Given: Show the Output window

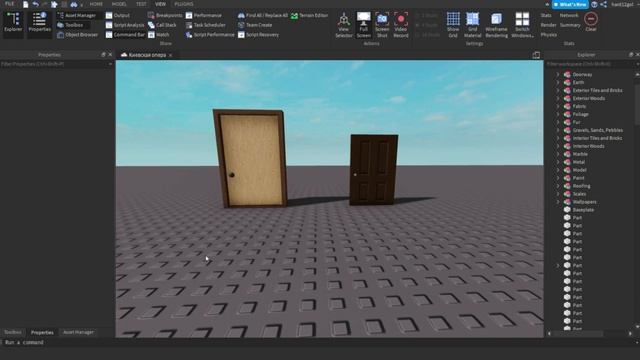Looking at the screenshot, I should (118, 16).
